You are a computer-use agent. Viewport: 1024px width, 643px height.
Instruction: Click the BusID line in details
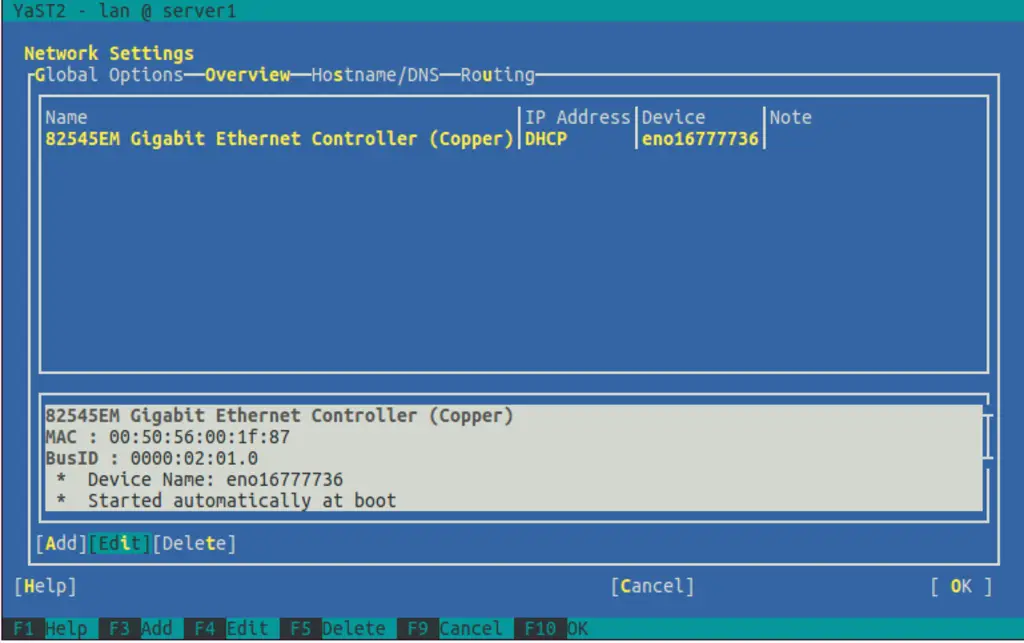(152, 459)
